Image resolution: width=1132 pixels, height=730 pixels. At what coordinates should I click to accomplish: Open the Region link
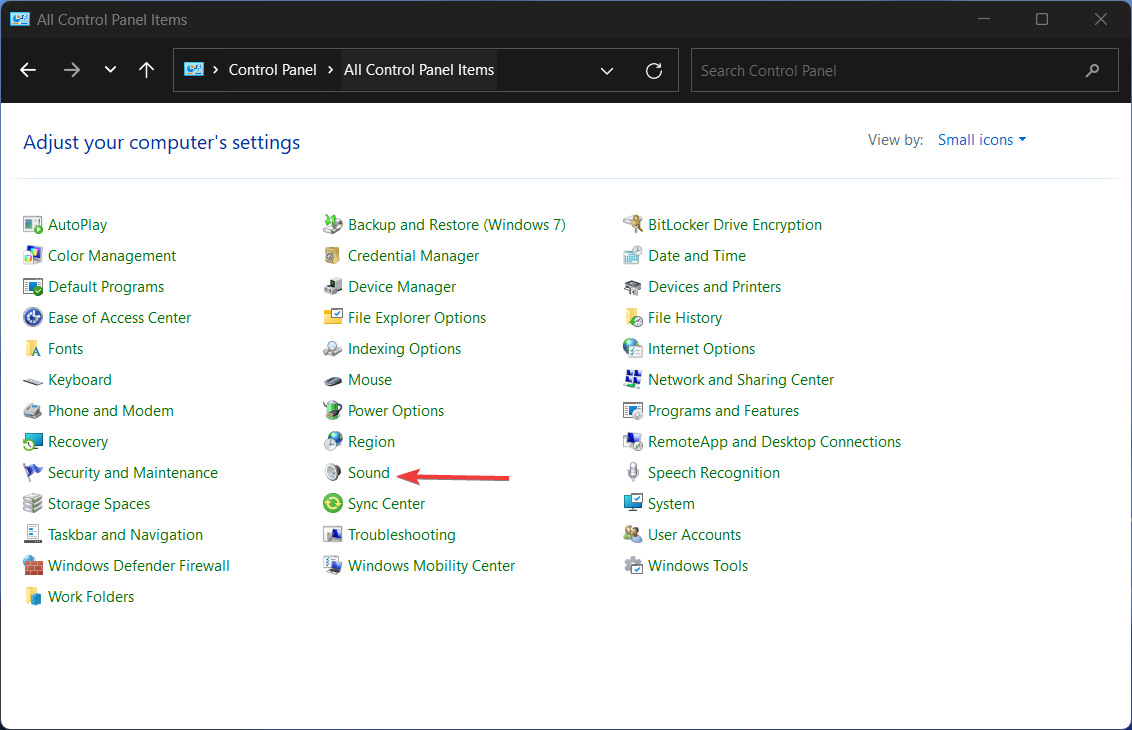tap(371, 442)
